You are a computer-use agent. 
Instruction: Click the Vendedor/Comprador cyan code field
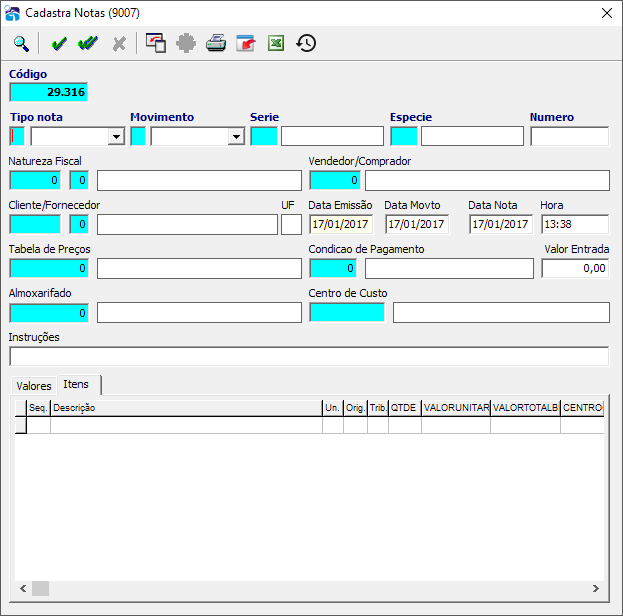click(x=335, y=180)
